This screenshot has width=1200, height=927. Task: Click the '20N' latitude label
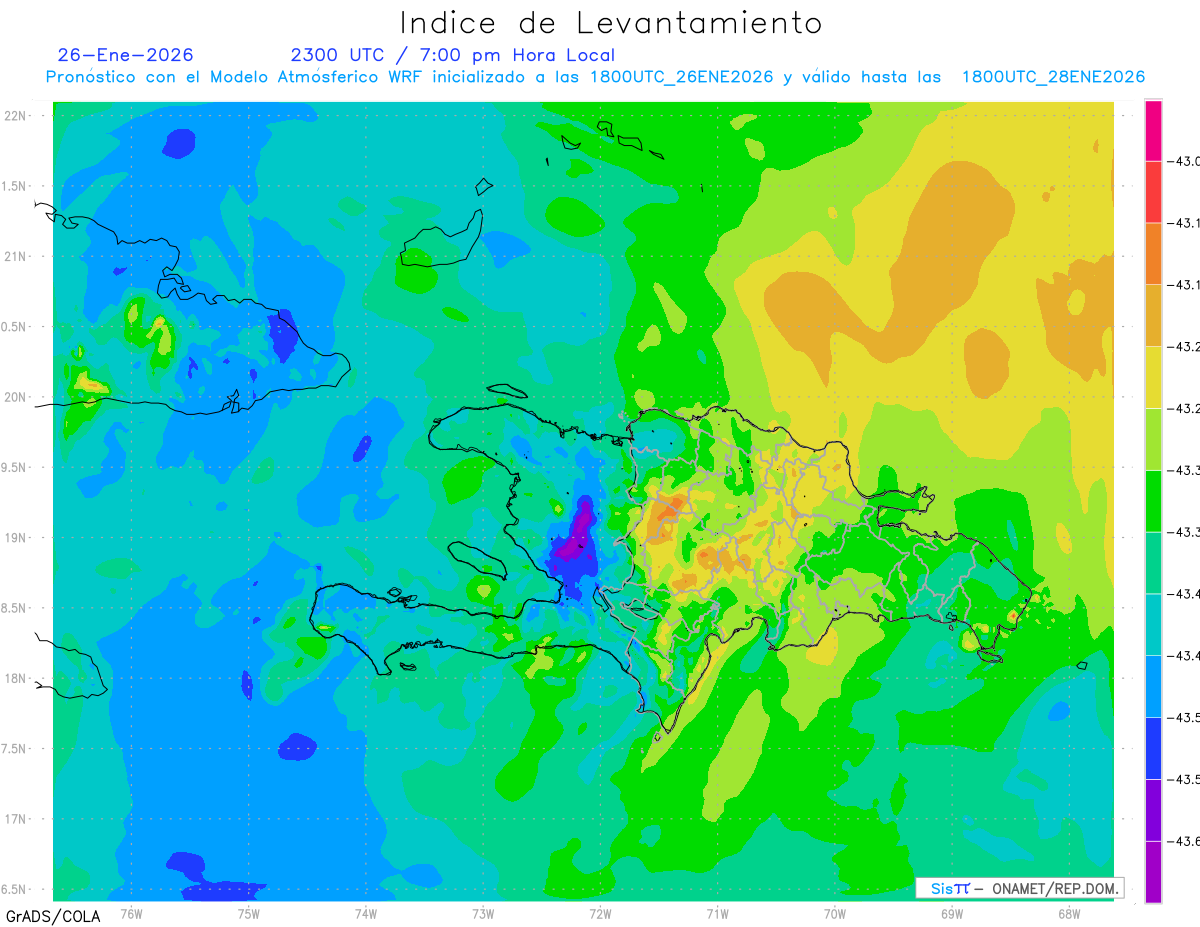coord(17,397)
